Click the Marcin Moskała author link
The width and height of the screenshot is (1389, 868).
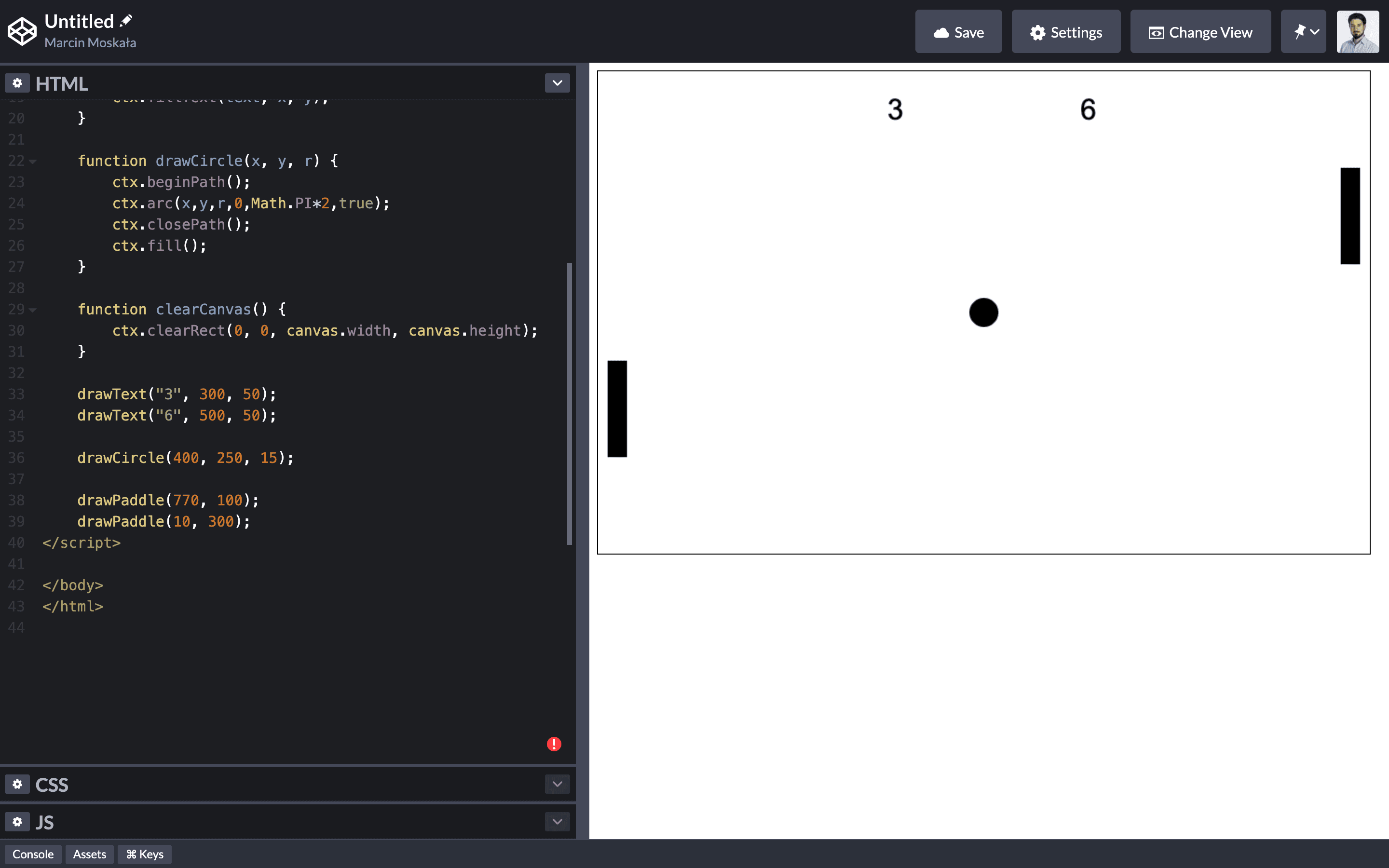(90, 43)
